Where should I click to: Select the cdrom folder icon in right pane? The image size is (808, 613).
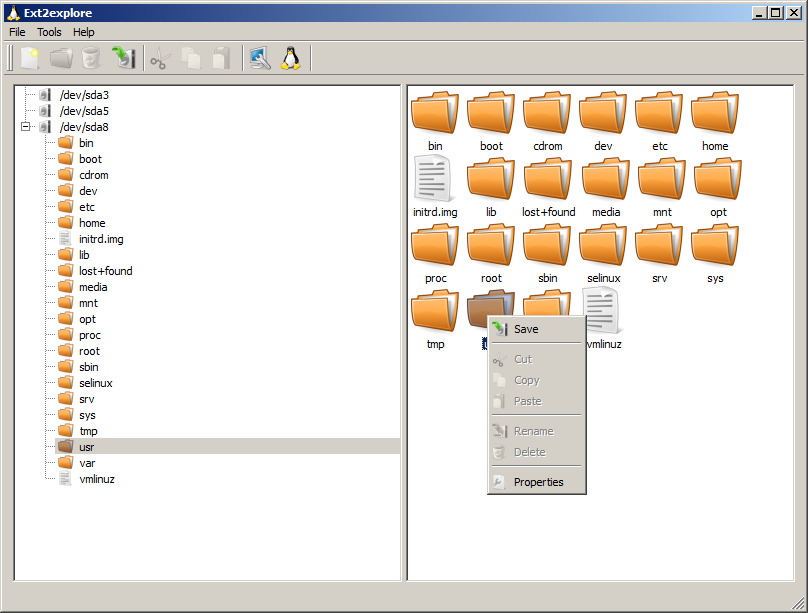tap(547, 112)
